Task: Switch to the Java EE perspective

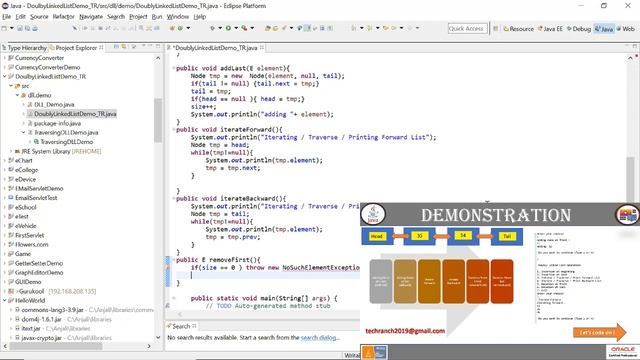Action: [550, 29]
